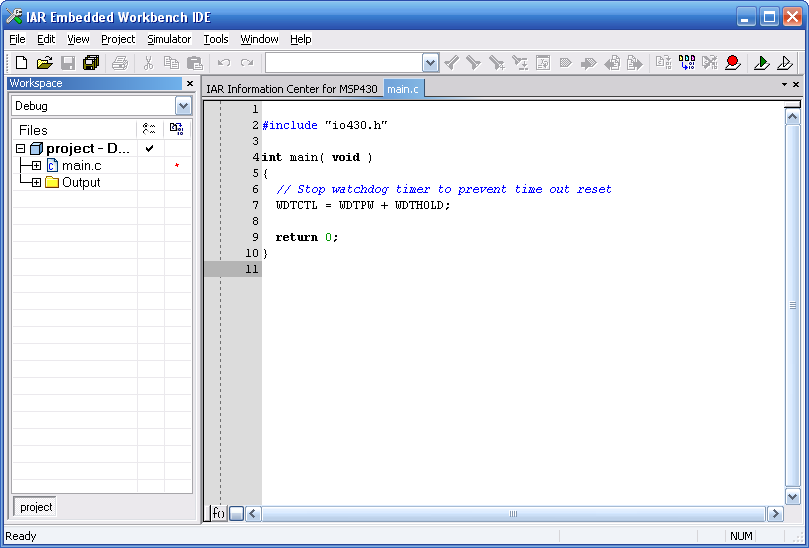This screenshot has height=548, width=809.
Task: Collapse the project - Debug tree node
Action: click(x=20, y=149)
